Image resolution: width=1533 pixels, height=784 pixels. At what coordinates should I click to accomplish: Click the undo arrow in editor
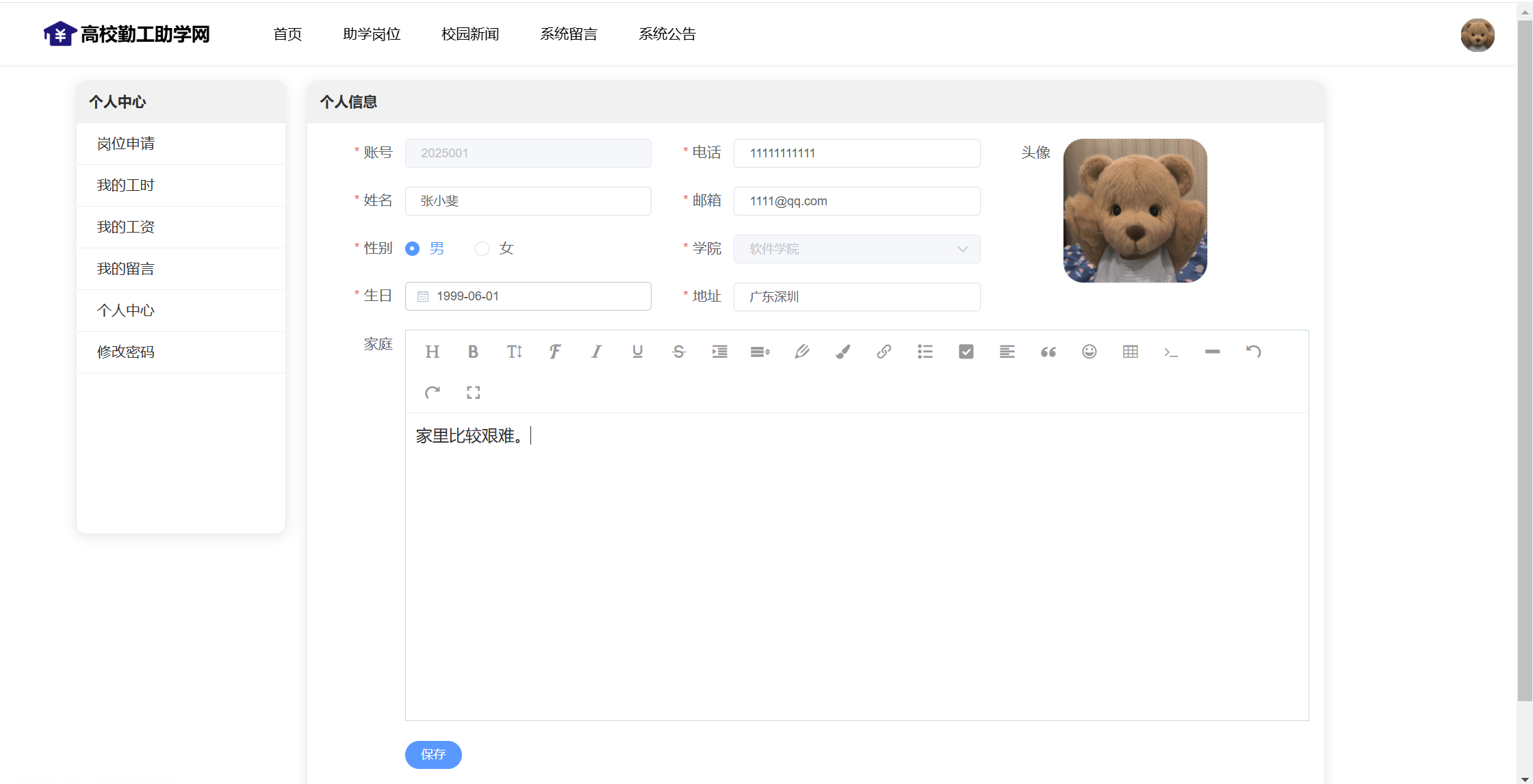[x=1253, y=352]
